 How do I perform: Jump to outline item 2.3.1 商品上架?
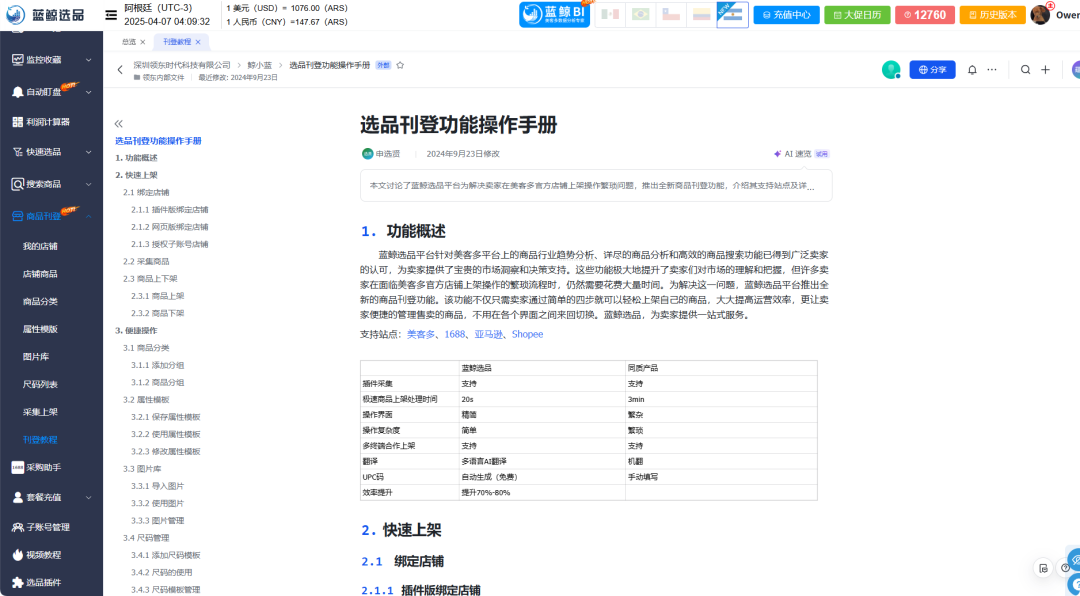pyautogui.click(x=158, y=296)
